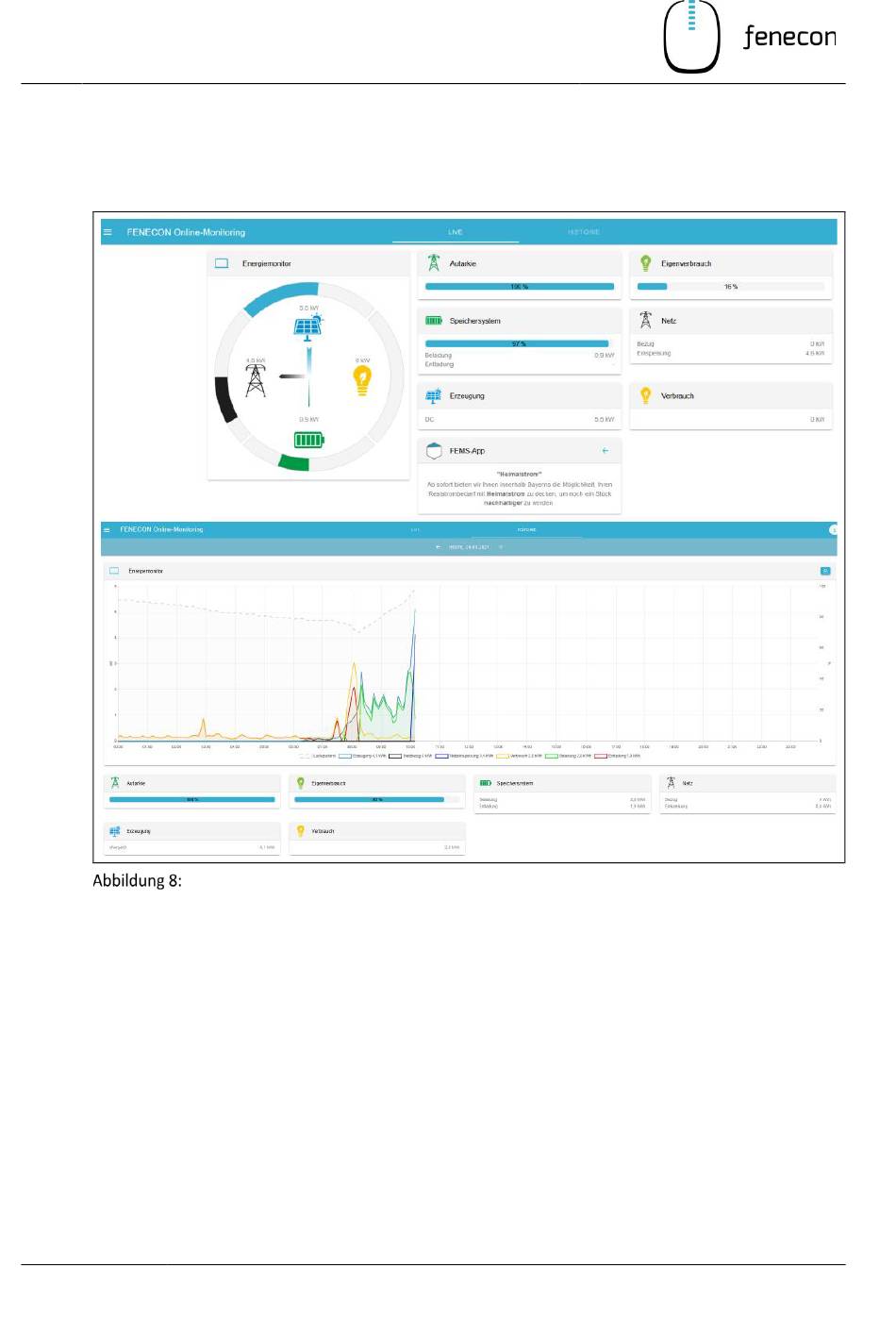This screenshot has width=896, height=1318.
Task: Click the Netz pylon icon in history view
Action: click(671, 783)
